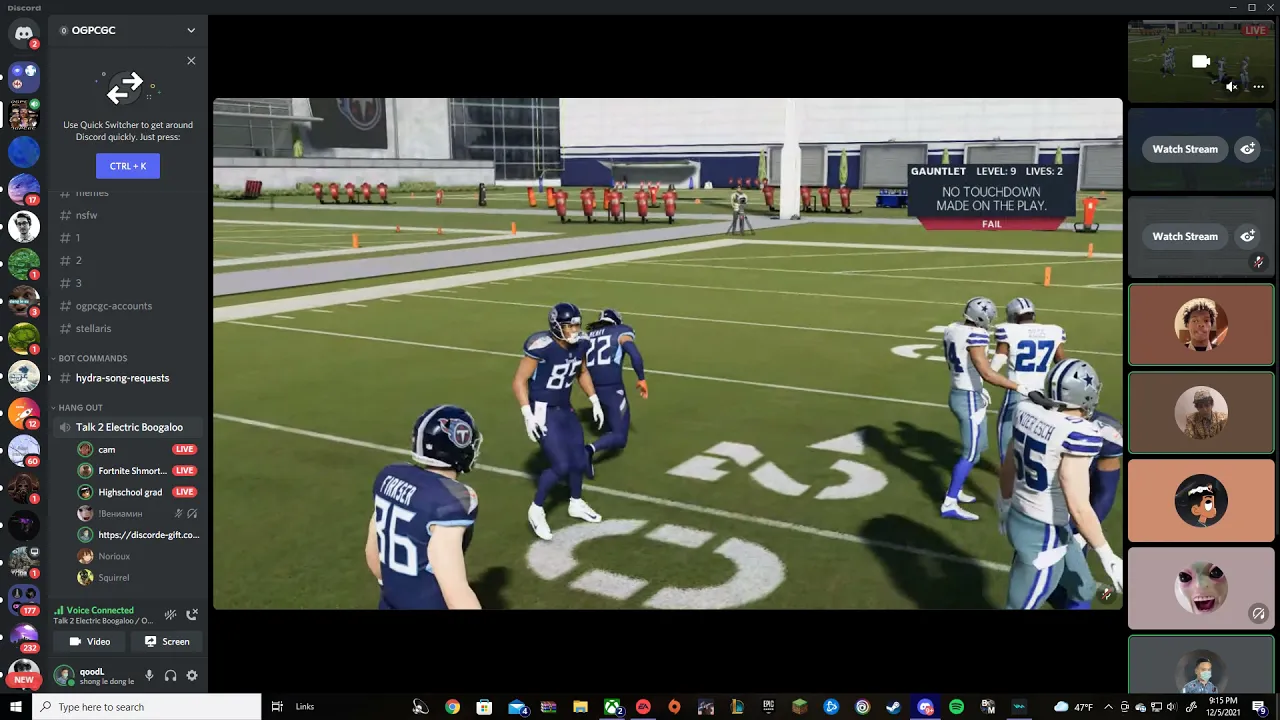
Task: Click the CTRL + K button
Action: tap(128, 166)
